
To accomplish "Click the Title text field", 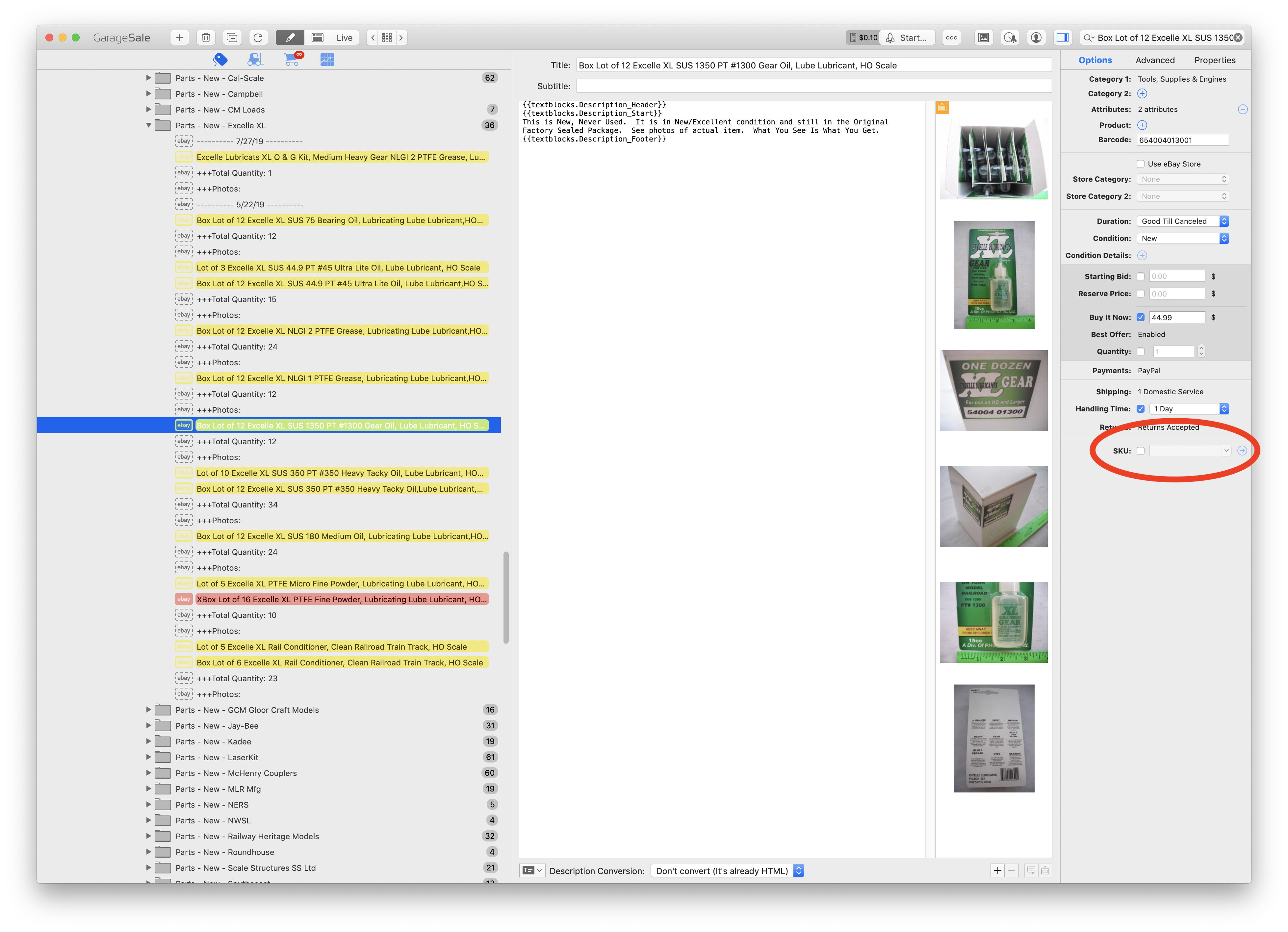I will click(813, 65).
